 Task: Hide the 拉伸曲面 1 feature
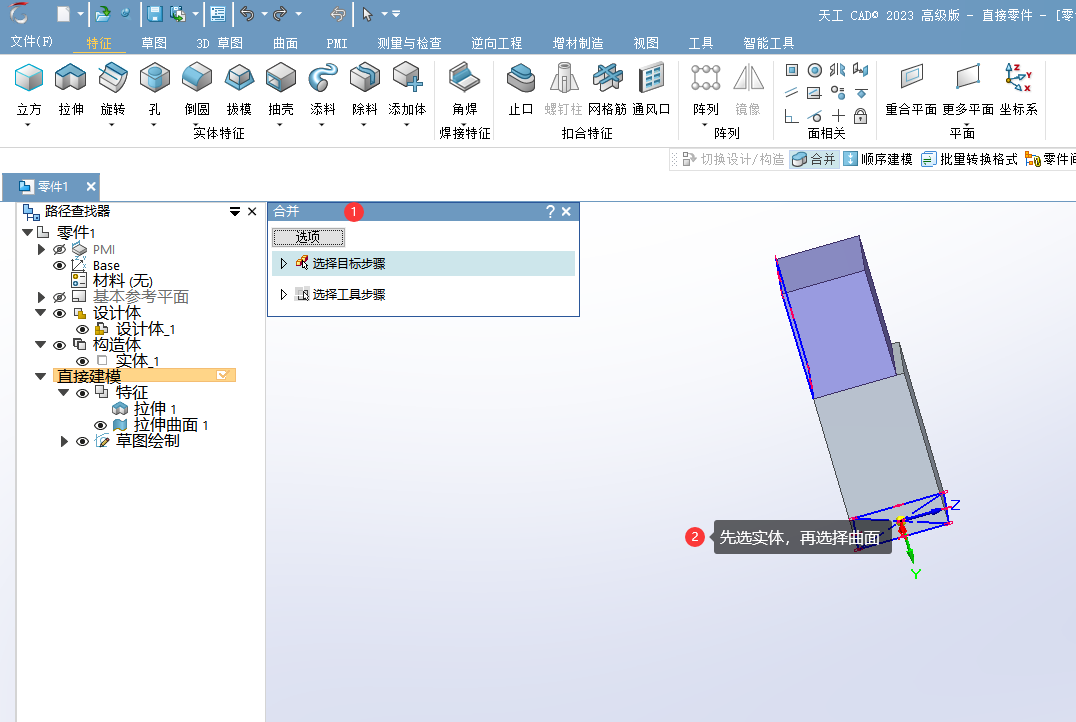coord(100,425)
